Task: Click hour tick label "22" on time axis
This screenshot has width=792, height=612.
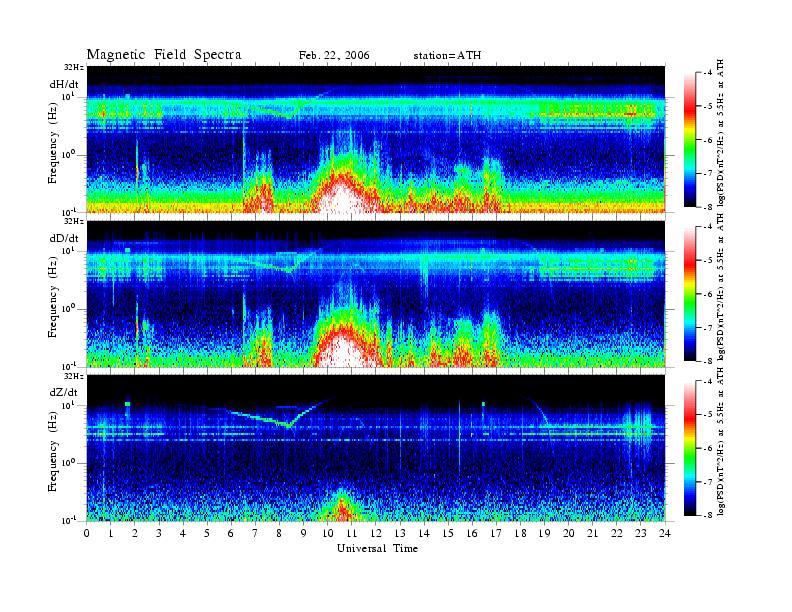Action: 617,533
